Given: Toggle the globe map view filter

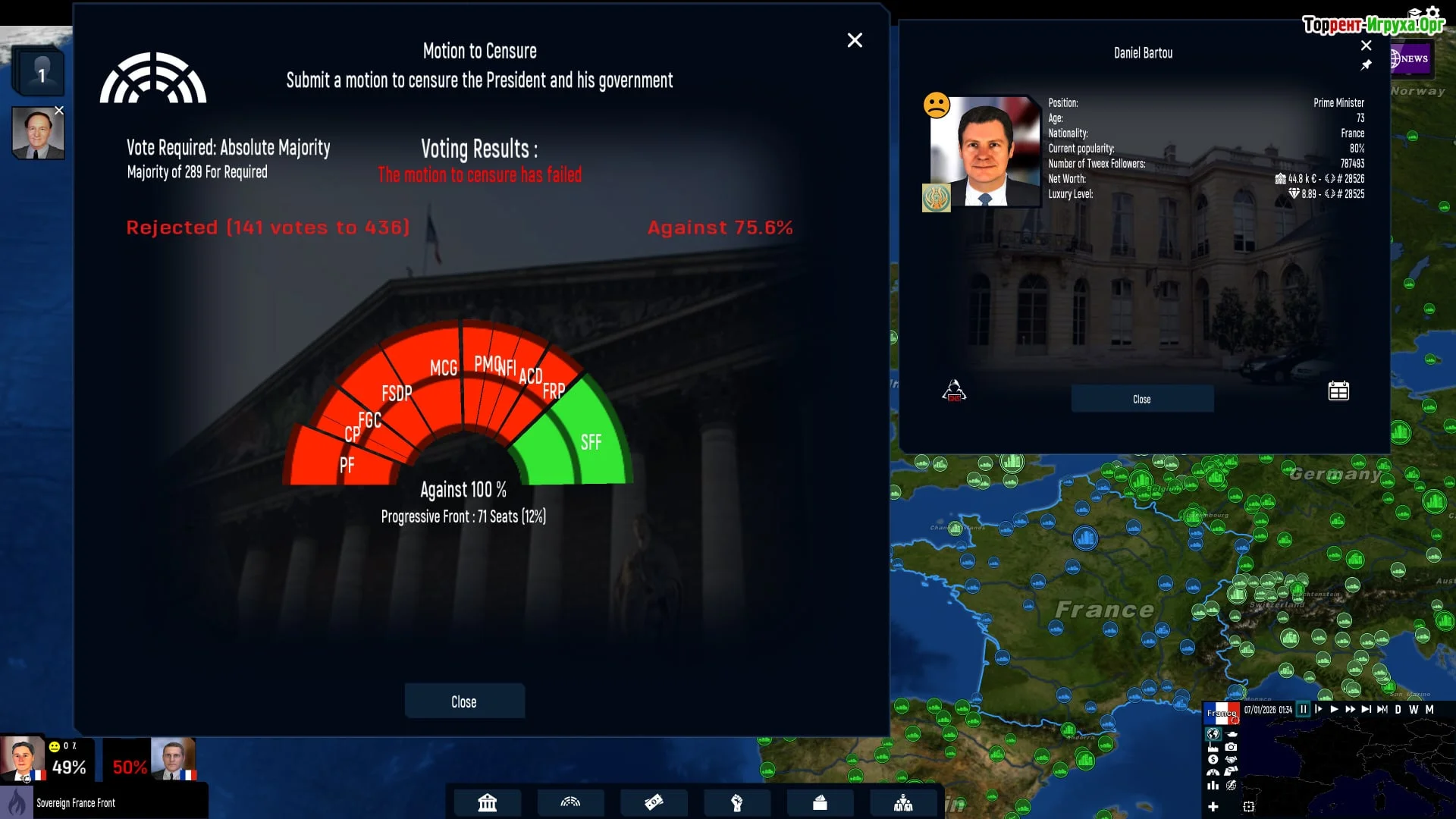Looking at the screenshot, I should pyautogui.click(x=1213, y=734).
